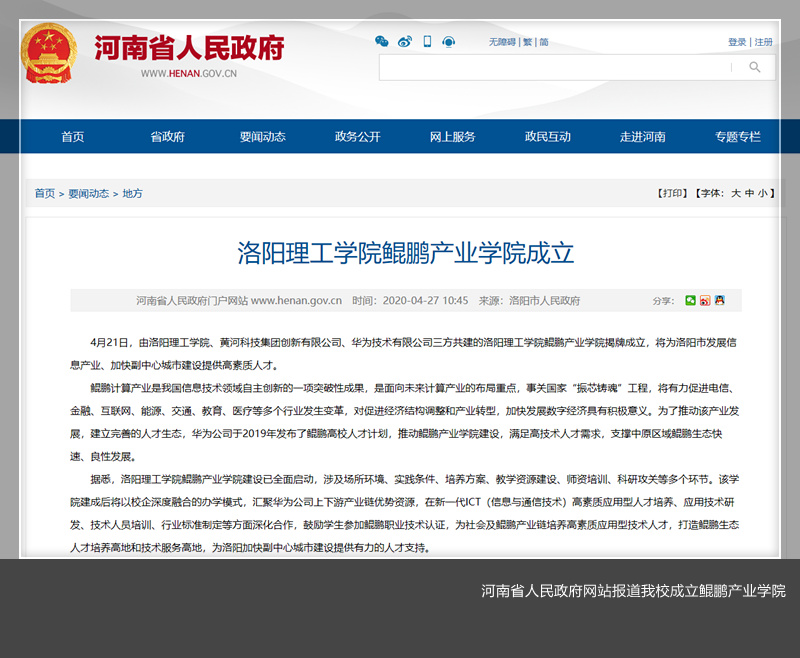
Task: Click the WeChat icon in the header
Action: tap(381, 42)
